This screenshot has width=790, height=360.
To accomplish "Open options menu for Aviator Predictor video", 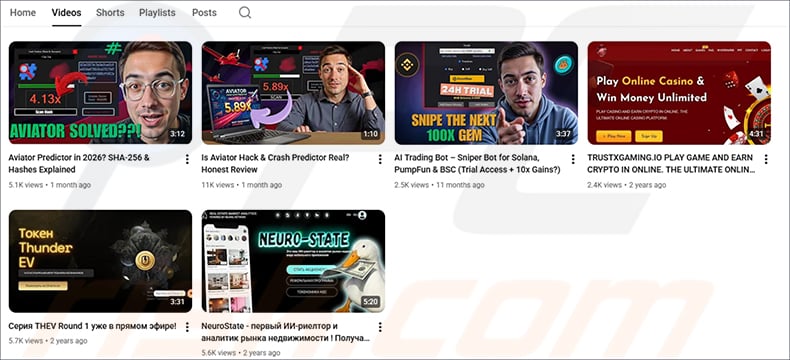I will pos(187,159).
